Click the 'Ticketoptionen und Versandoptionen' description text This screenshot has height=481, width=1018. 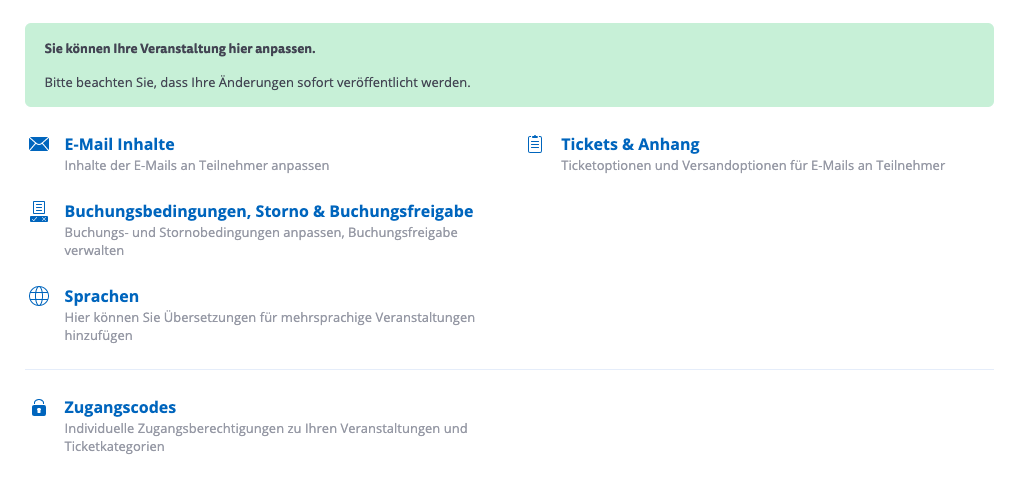pos(752,166)
